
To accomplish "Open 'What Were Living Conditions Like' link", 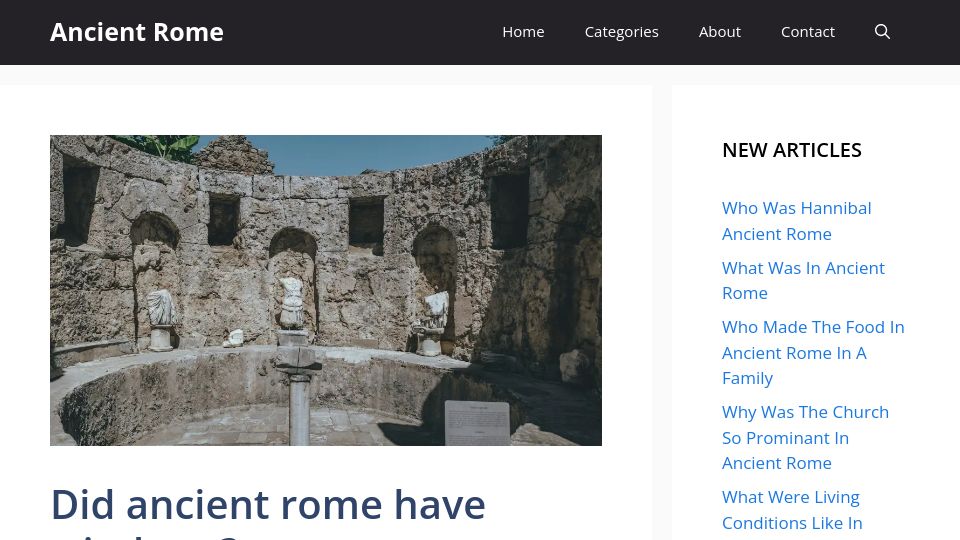I will tap(792, 510).
